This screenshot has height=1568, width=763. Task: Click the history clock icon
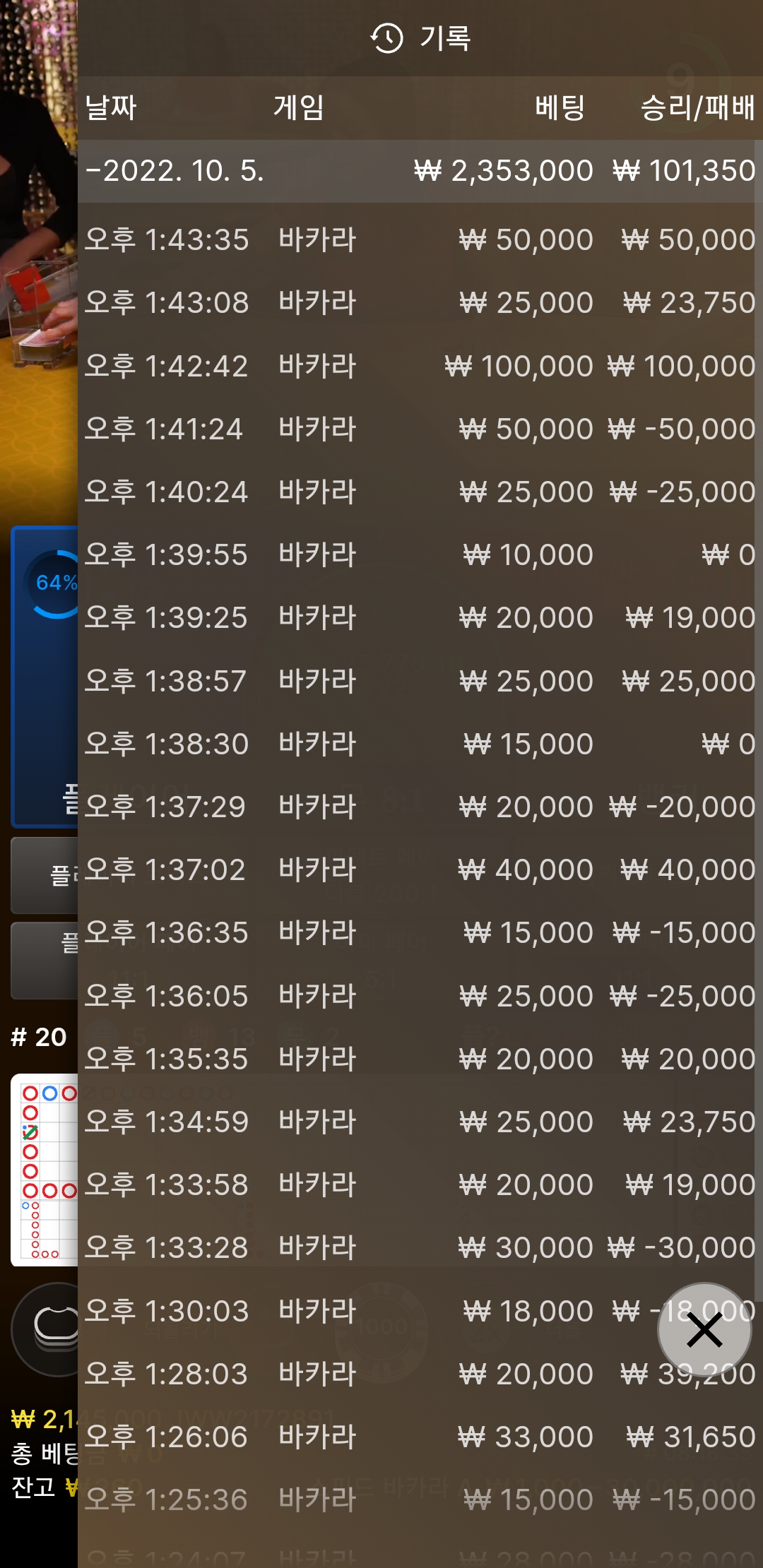coord(386,38)
